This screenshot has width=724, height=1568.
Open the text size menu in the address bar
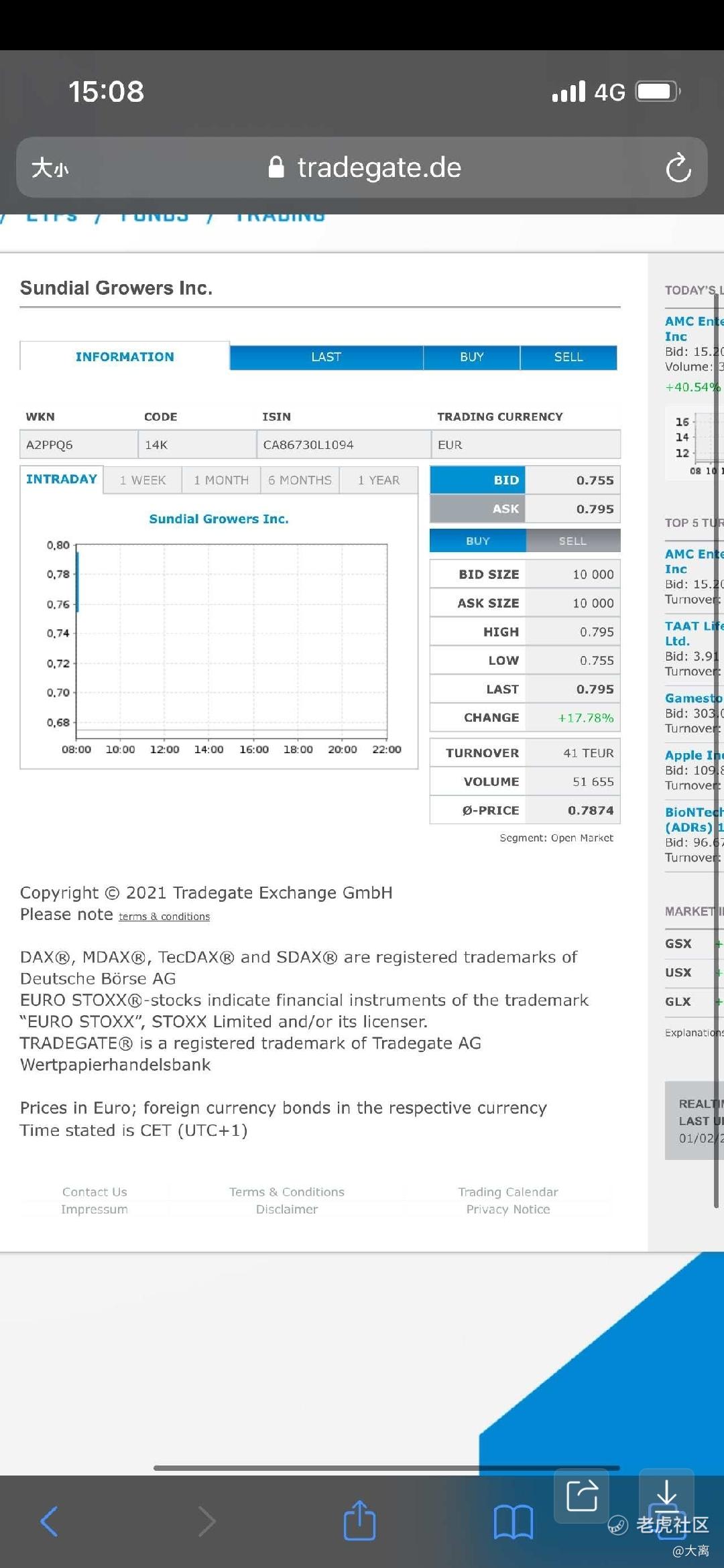pyautogui.click(x=50, y=168)
